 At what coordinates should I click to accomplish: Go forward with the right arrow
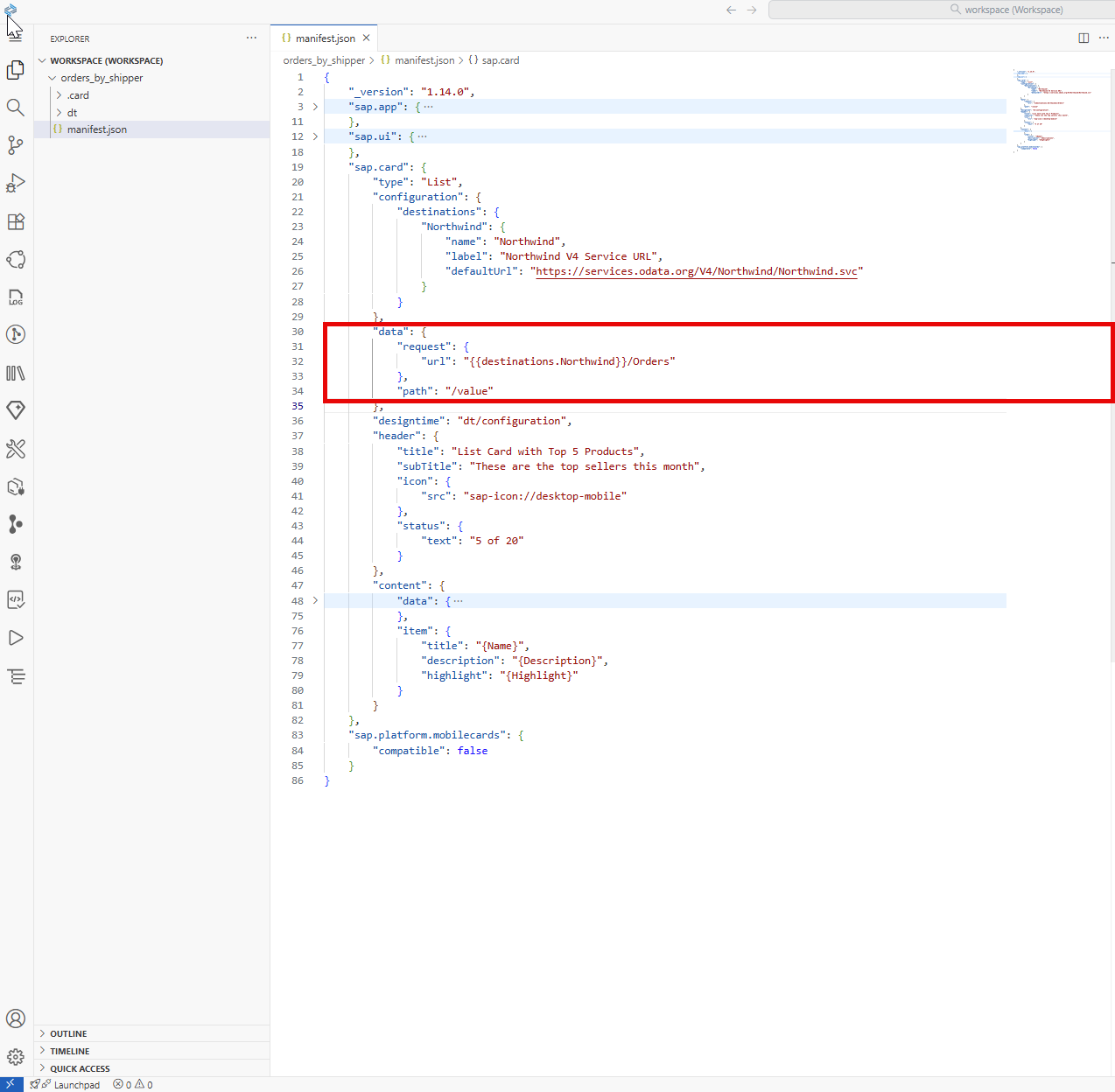(752, 10)
